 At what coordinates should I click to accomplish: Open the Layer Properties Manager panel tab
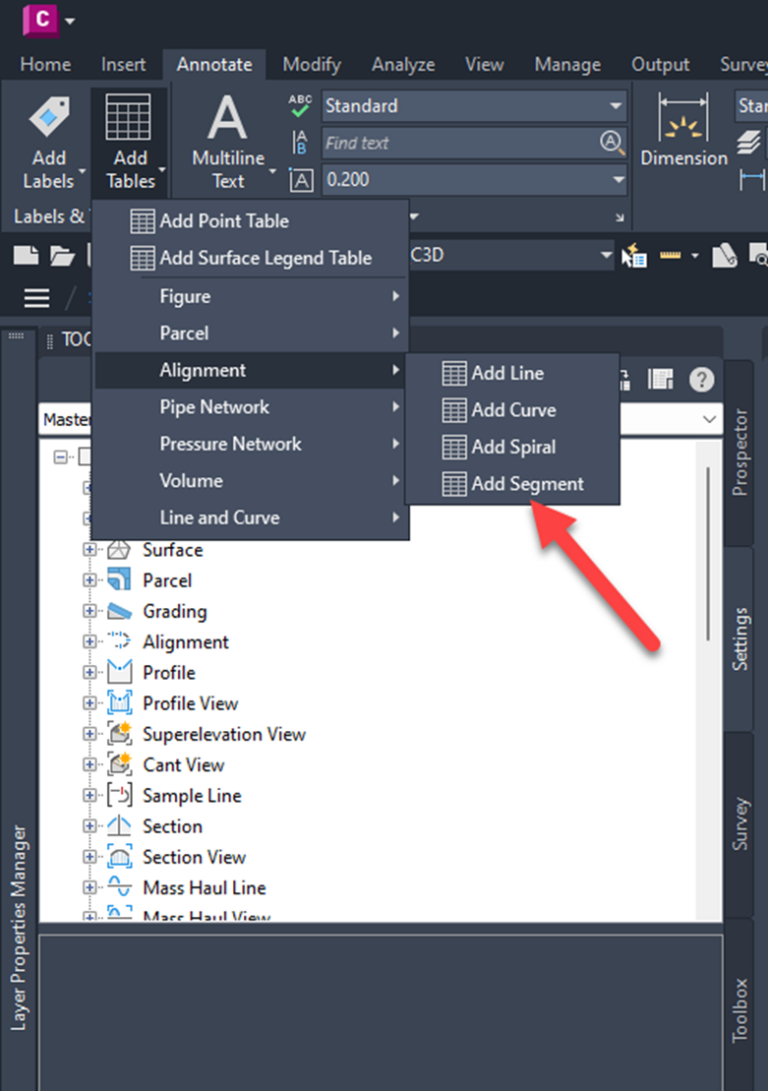click(x=19, y=927)
